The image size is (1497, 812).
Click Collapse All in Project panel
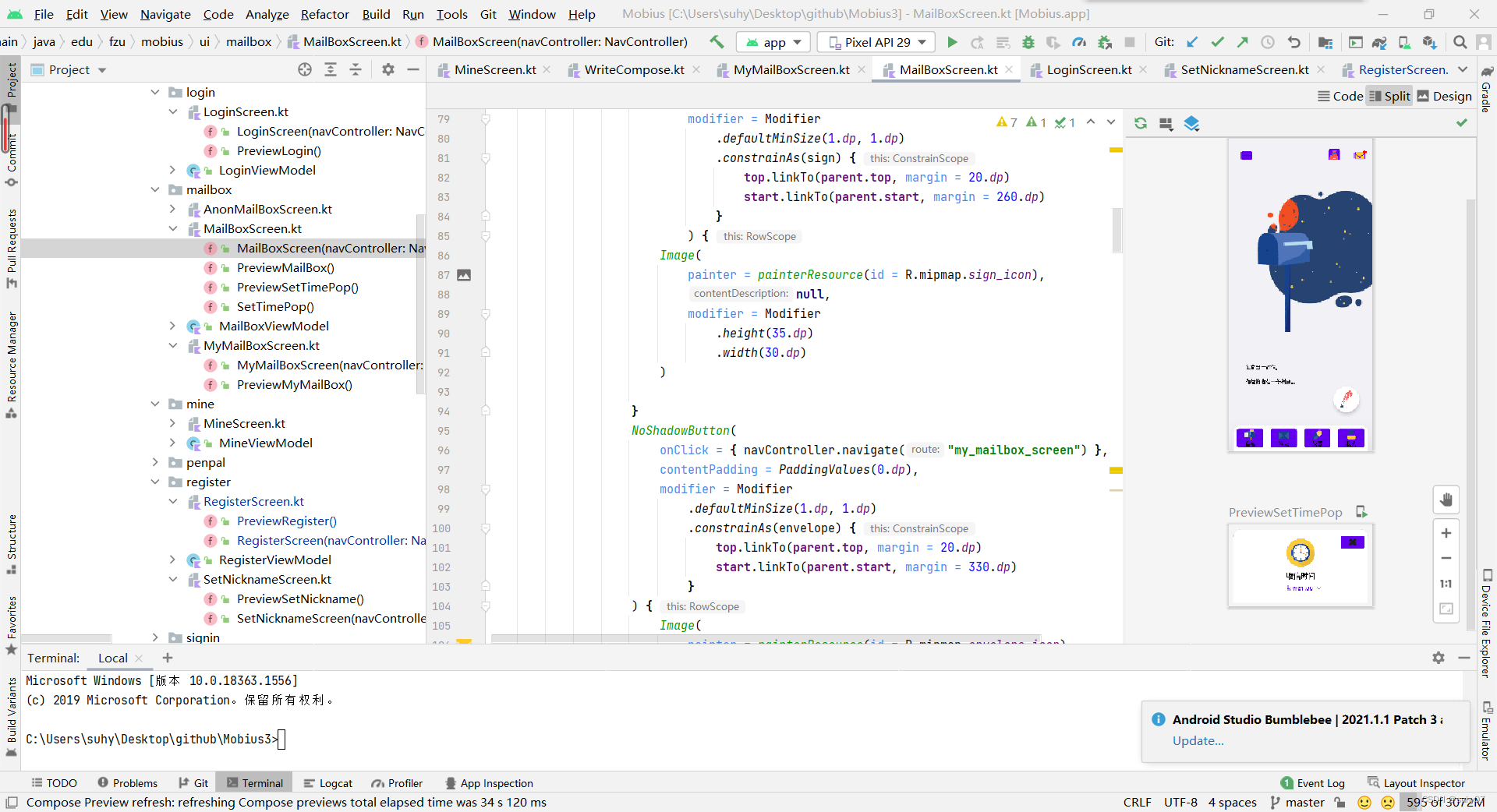click(356, 69)
